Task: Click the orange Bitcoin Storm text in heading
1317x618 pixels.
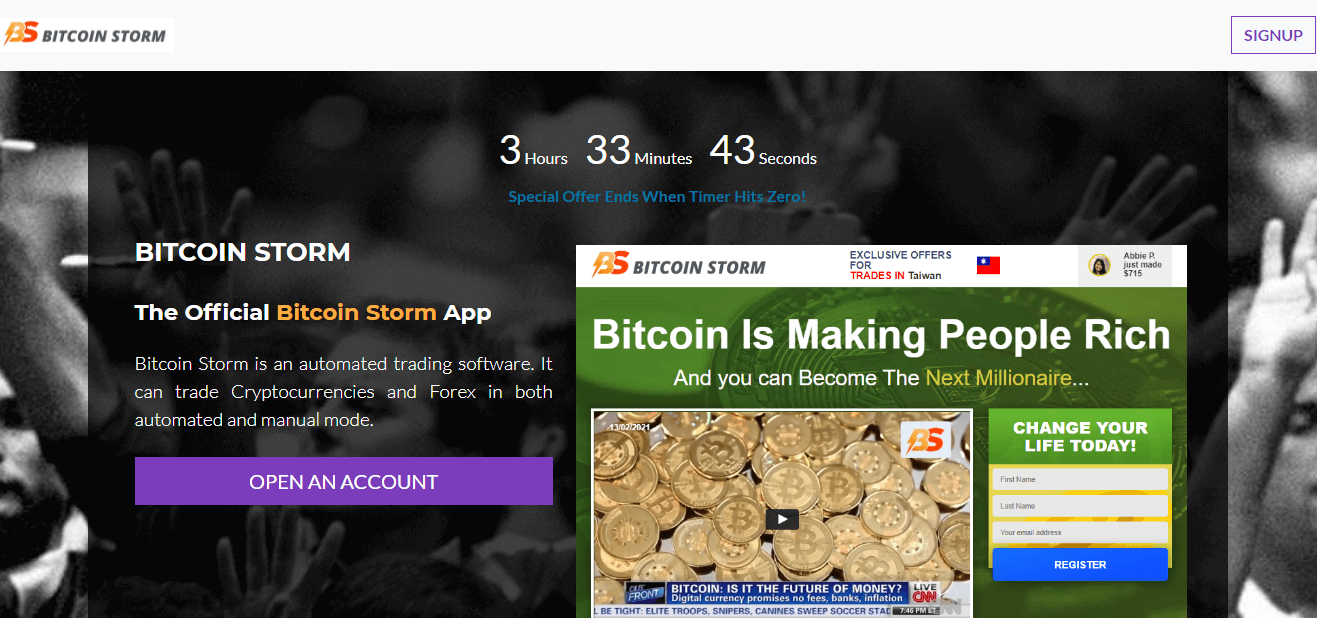Action: tap(356, 312)
